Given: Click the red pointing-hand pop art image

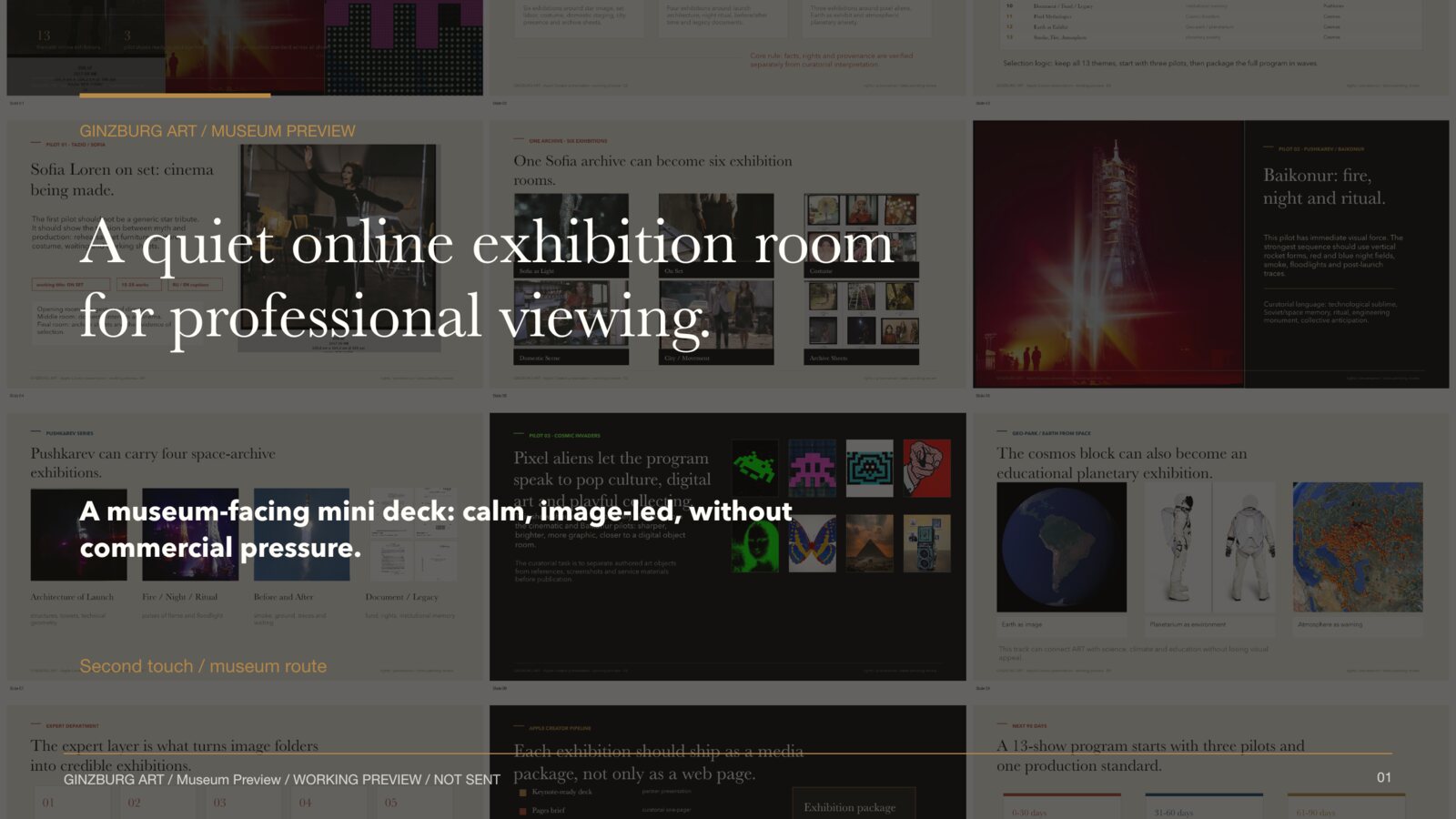Looking at the screenshot, I should [926, 468].
